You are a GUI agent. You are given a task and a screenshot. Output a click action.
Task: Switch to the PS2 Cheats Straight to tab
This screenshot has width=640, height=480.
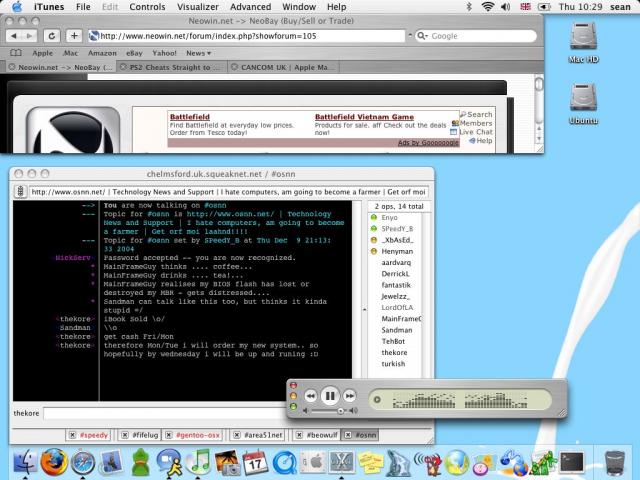coord(170,67)
